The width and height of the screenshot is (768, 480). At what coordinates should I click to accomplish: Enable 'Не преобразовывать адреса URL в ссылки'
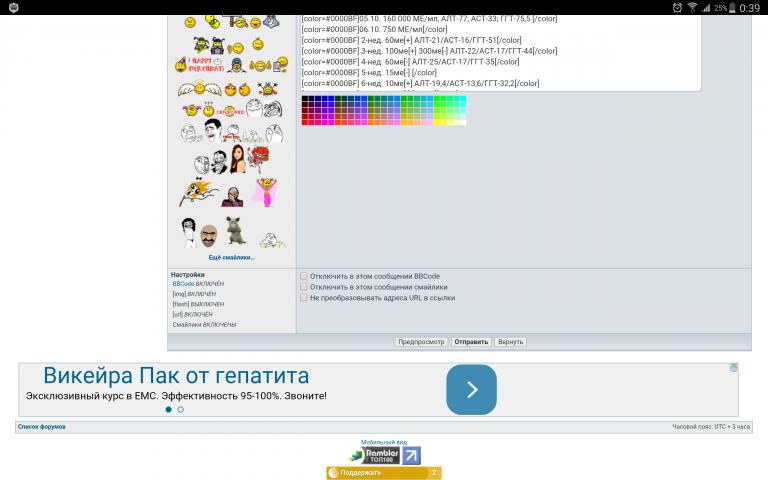(304, 297)
